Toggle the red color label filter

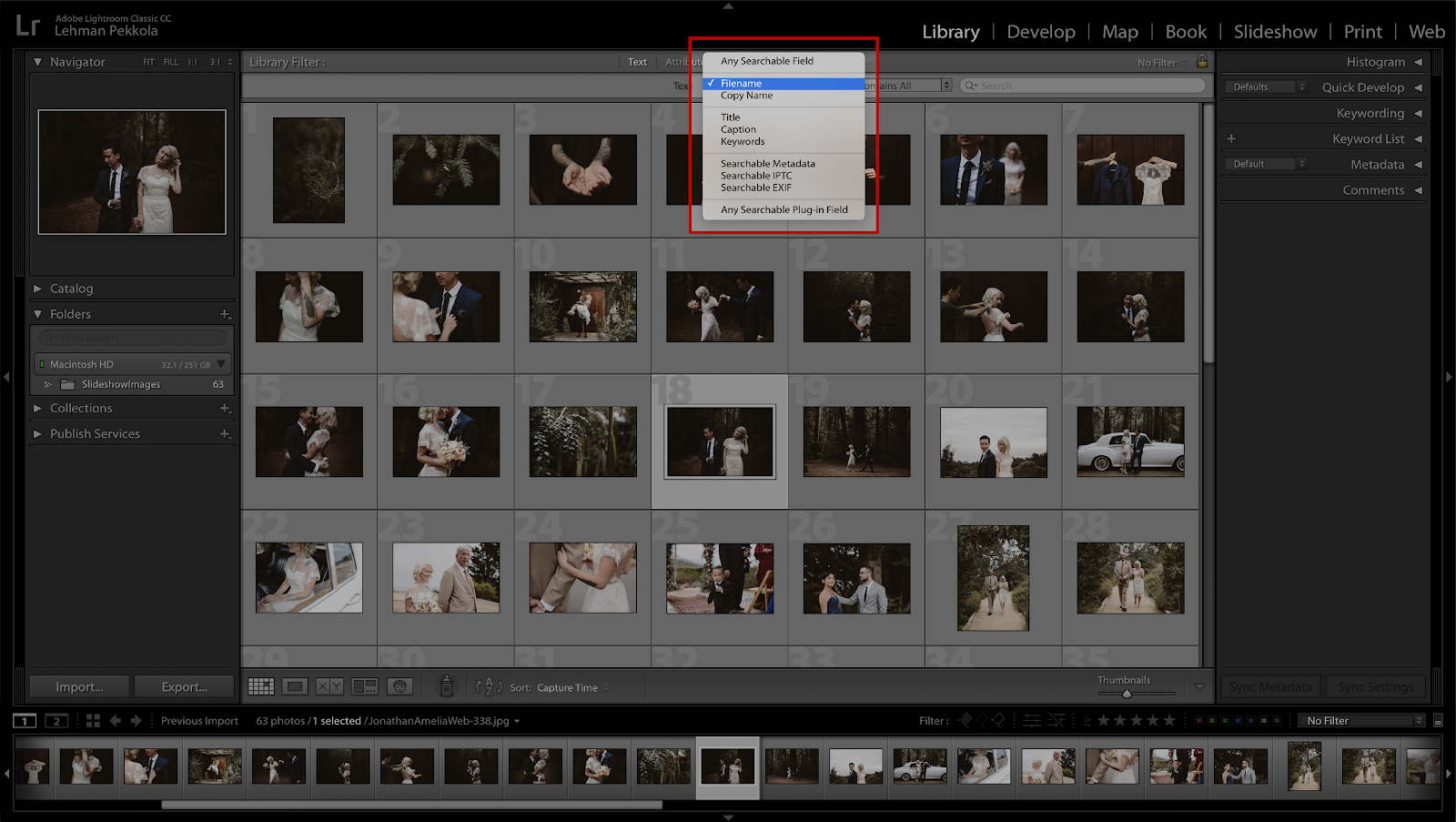click(1198, 720)
